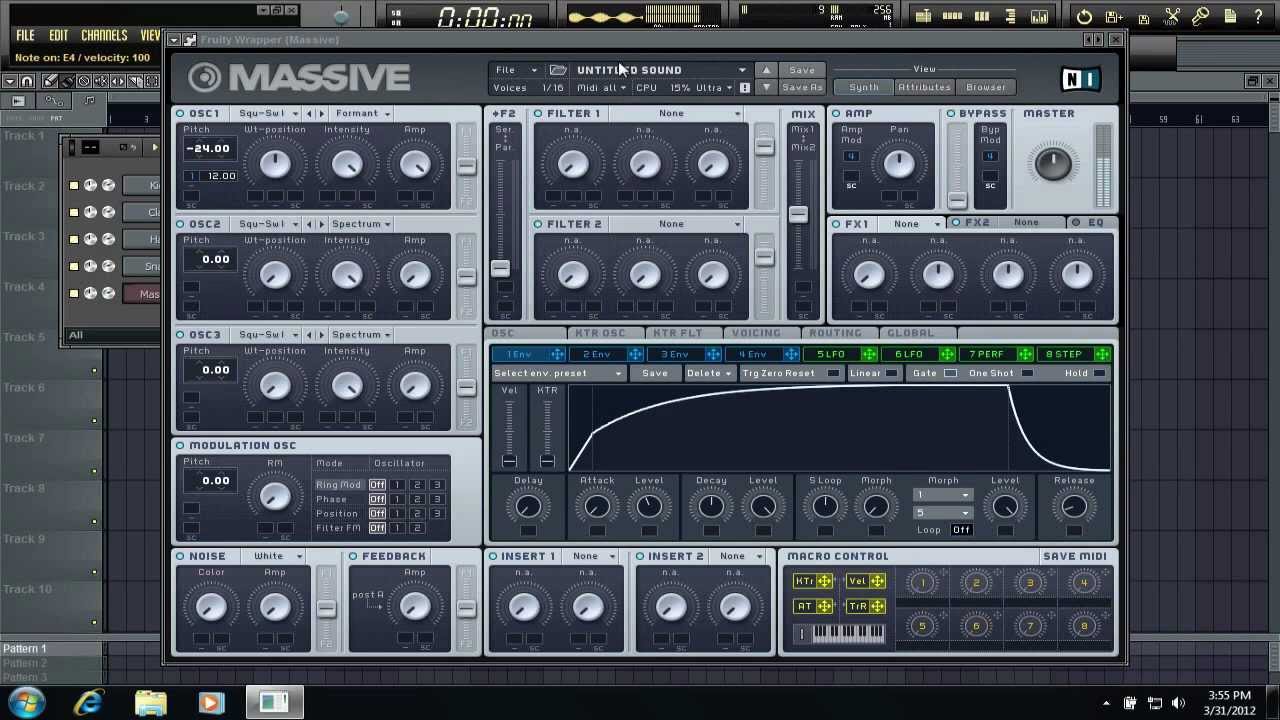The width and height of the screenshot is (1280, 720).
Task: Toggle the magnet snap icon in FL playlist
Action: pos(27,81)
